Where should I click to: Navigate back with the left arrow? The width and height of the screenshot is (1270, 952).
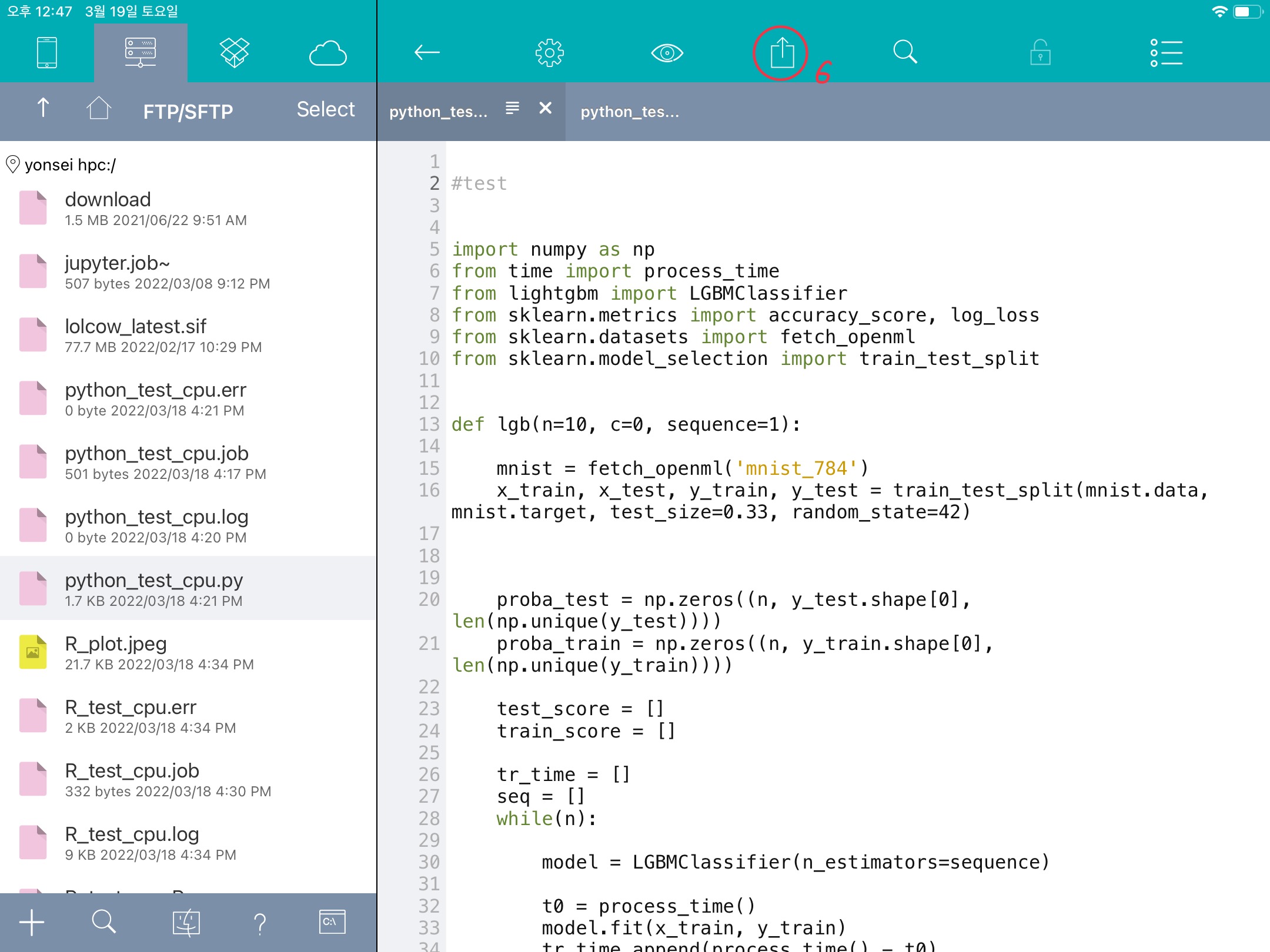coord(427,53)
